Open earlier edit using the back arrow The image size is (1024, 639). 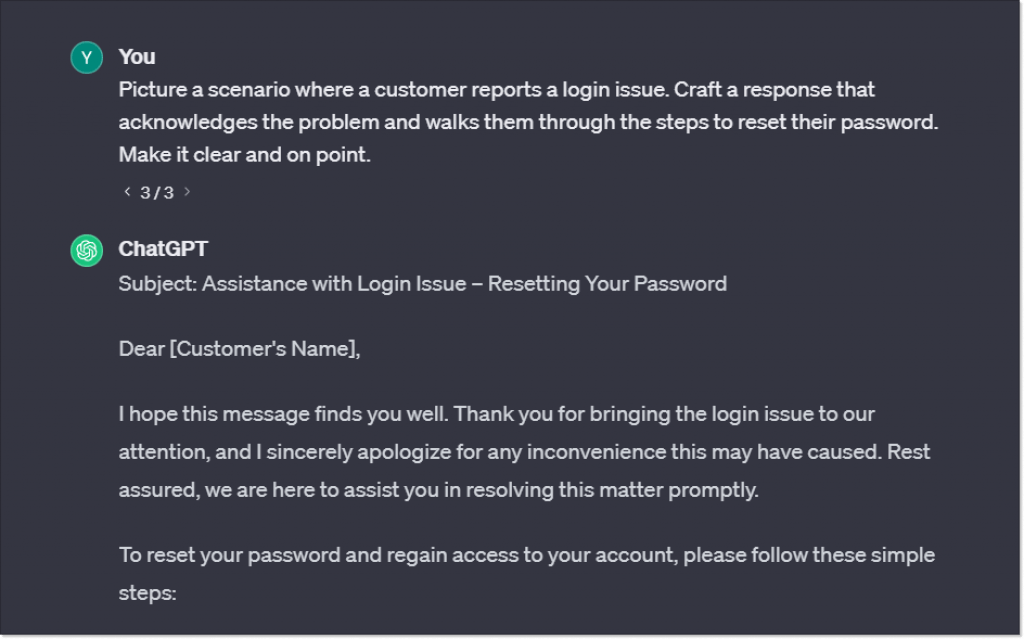[x=127, y=191]
